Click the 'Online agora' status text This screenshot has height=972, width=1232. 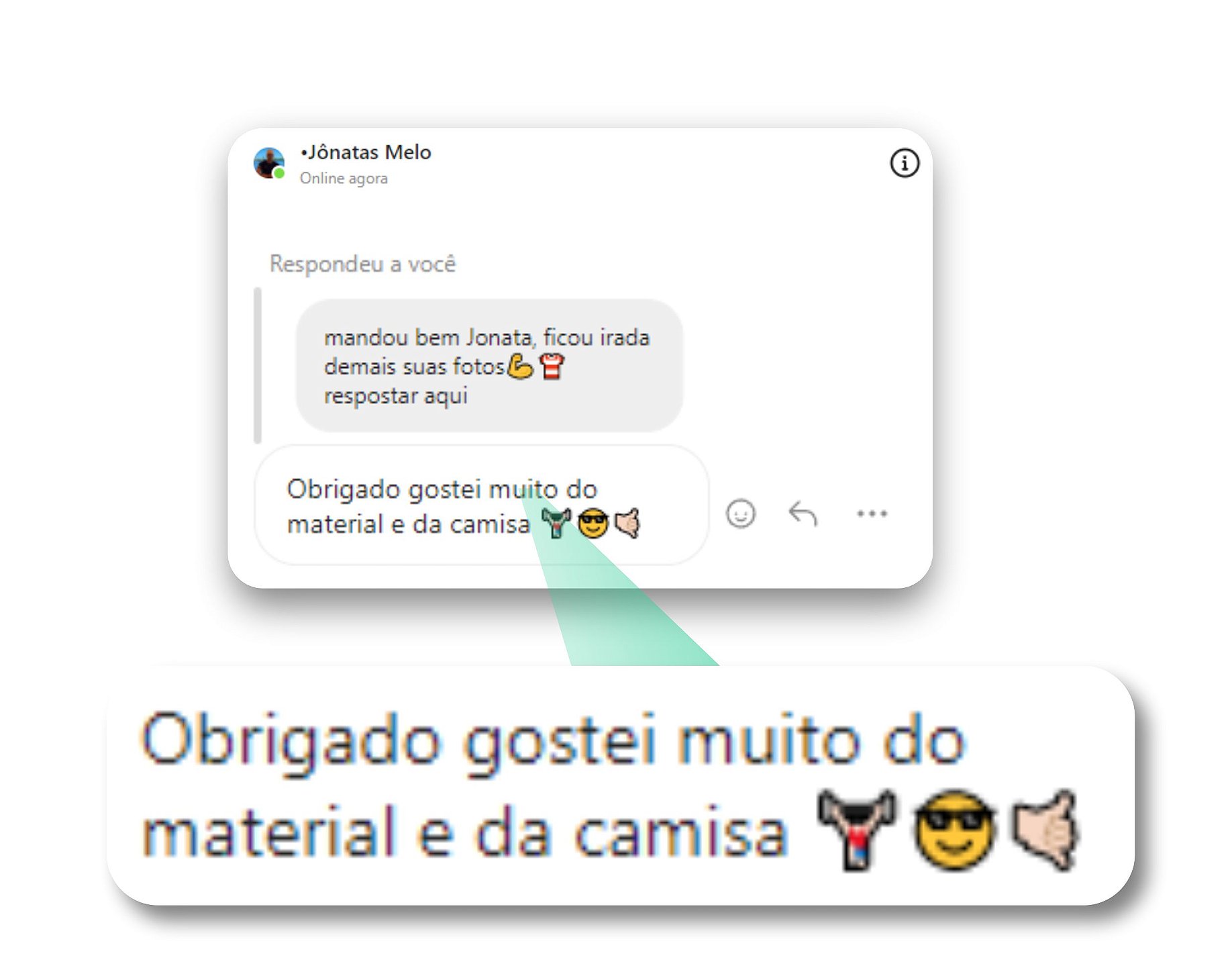(344, 179)
